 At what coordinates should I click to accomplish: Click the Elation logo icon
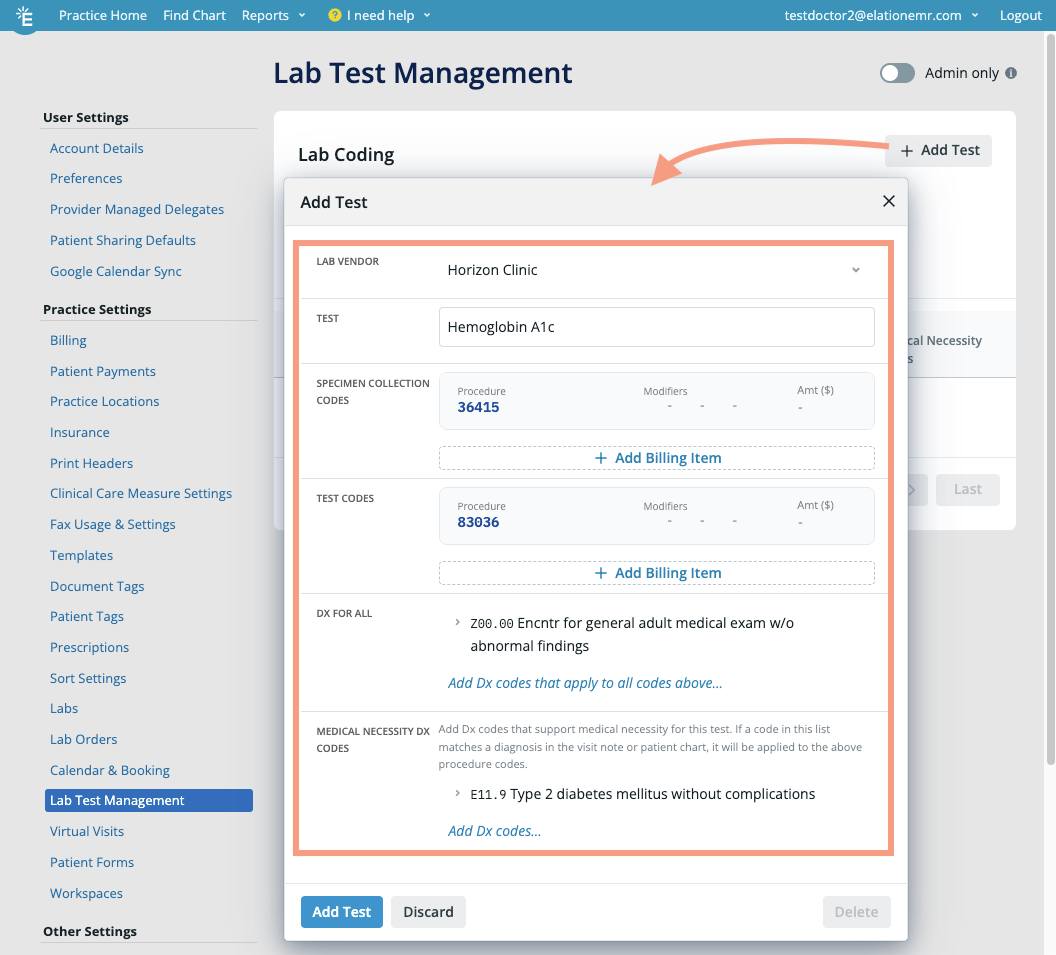[x=24, y=16]
